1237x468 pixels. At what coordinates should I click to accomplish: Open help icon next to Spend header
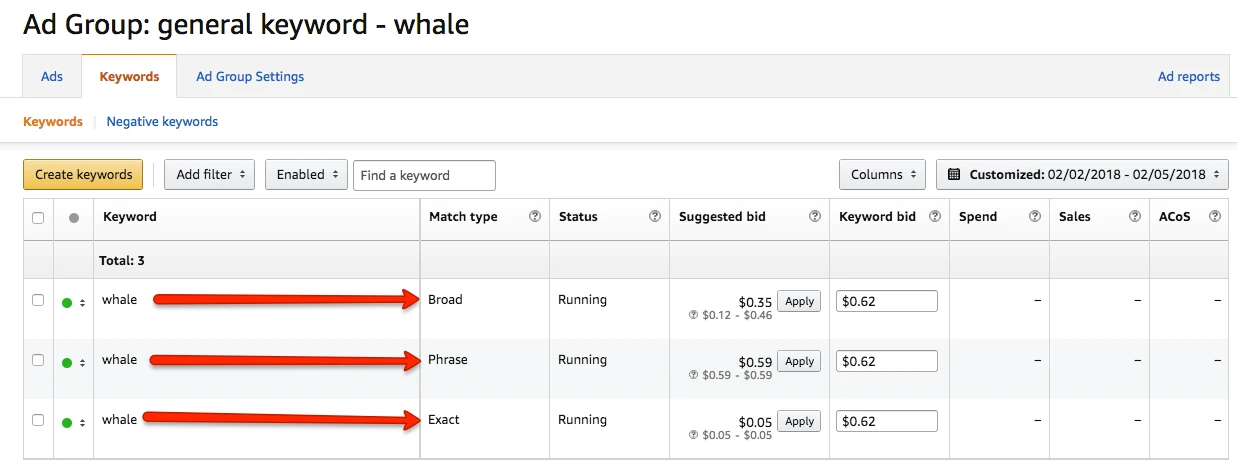(1035, 216)
